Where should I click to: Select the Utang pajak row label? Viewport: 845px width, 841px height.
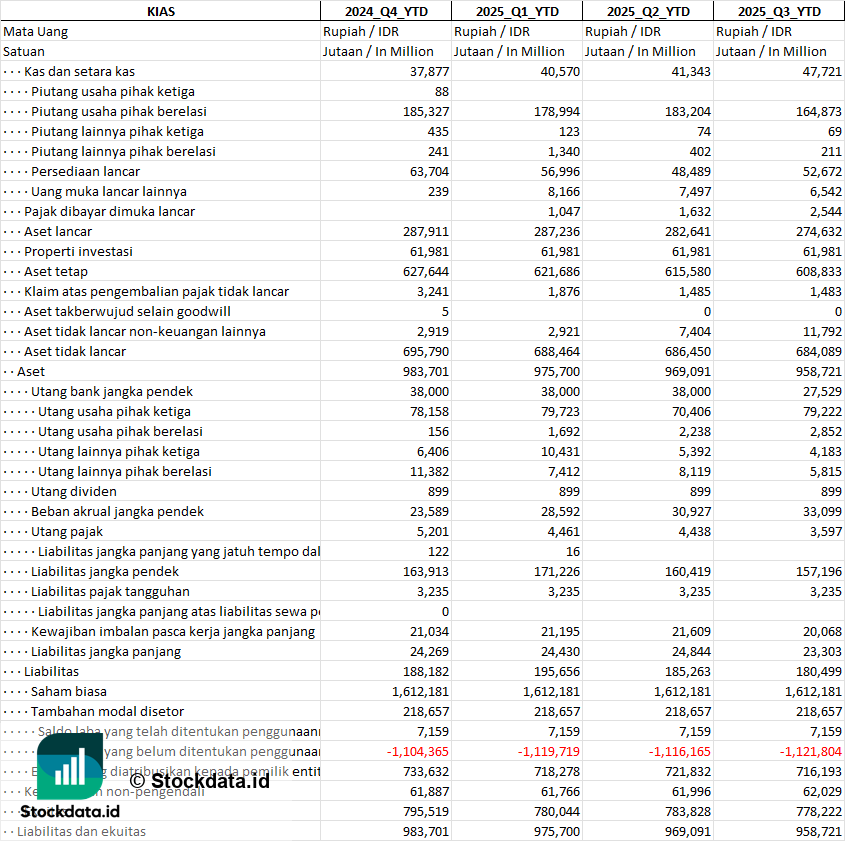pos(67,531)
